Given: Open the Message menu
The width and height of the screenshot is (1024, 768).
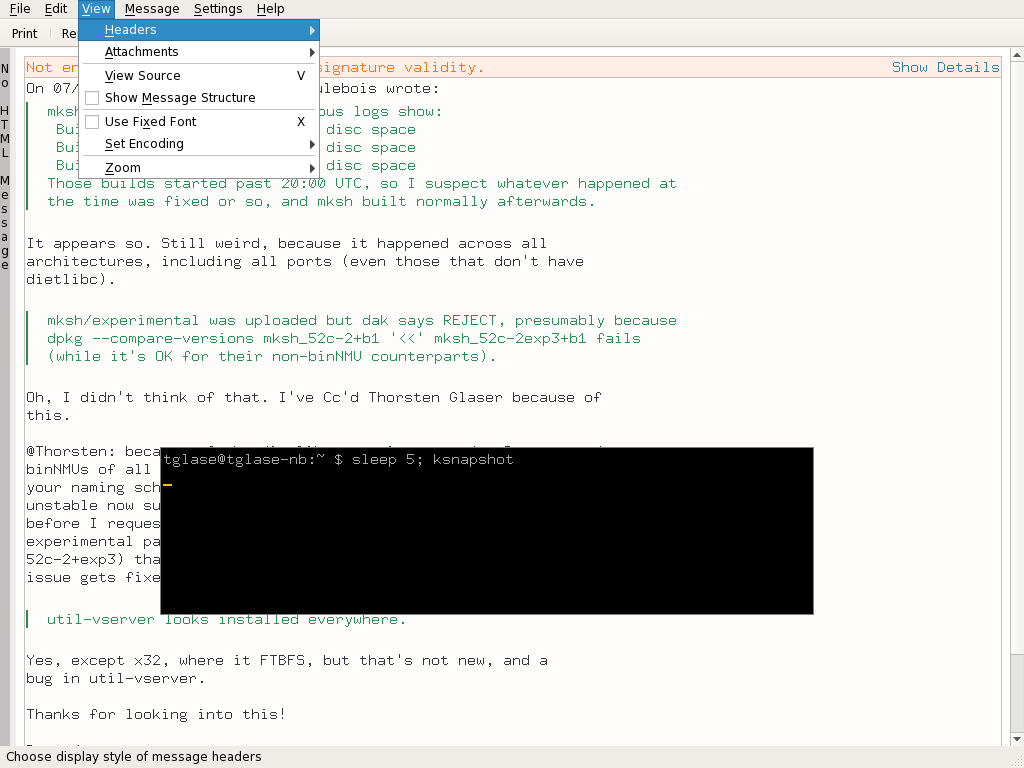Looking at the screenshot, I should click(x=152, y=9).
